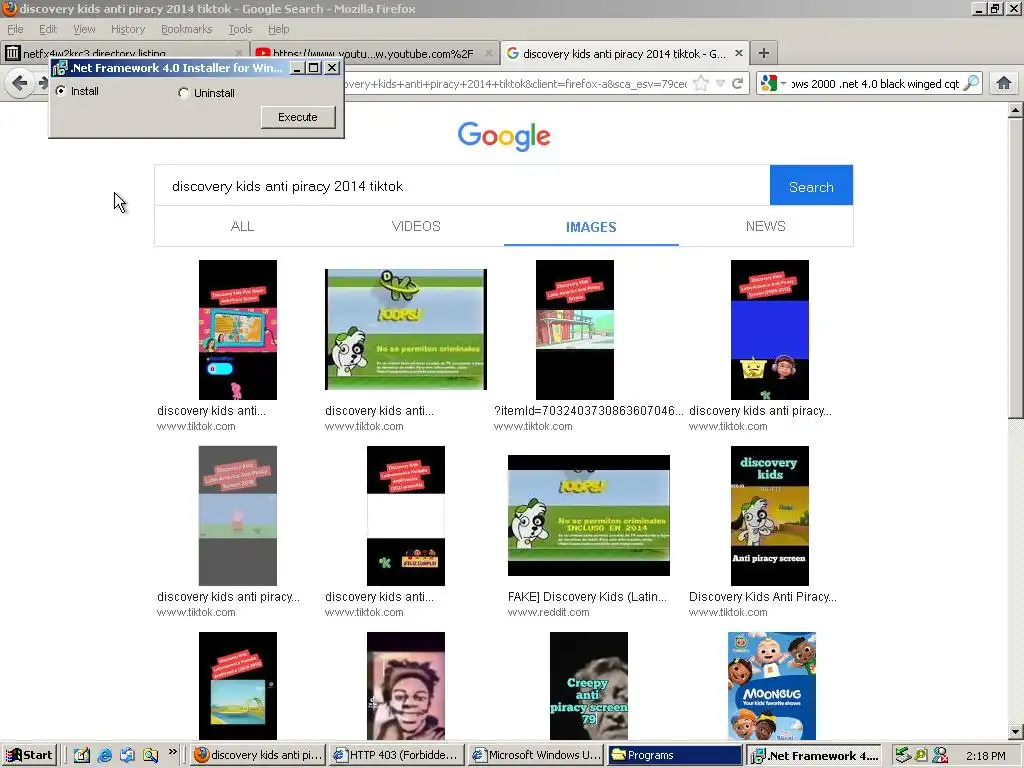
Task: Switch to Programs folder taskbar window
Action: tap(675, 755)
